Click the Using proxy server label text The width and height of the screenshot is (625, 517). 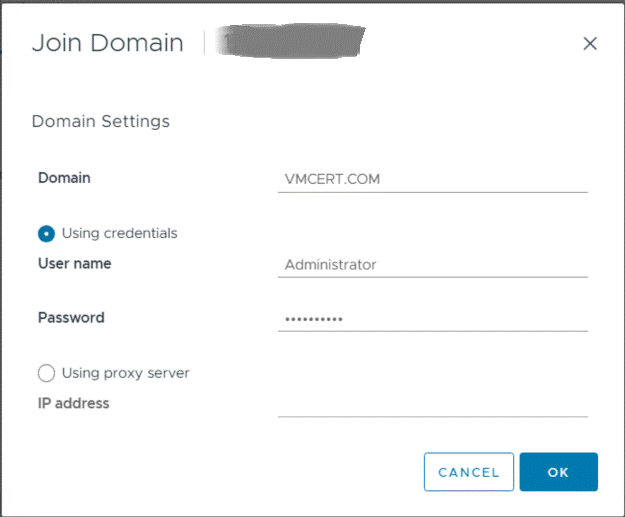click(126, 373)
